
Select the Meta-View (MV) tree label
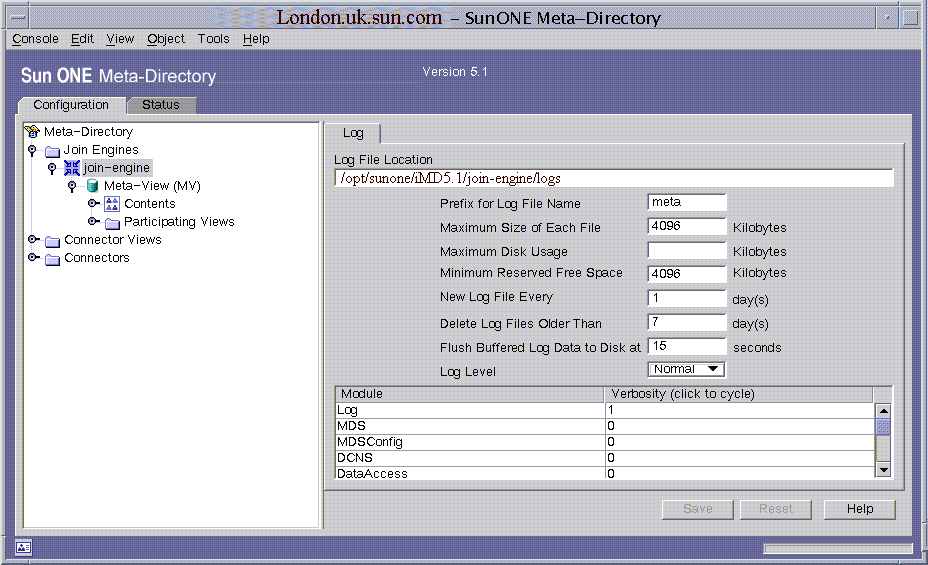tap(152, 186)
